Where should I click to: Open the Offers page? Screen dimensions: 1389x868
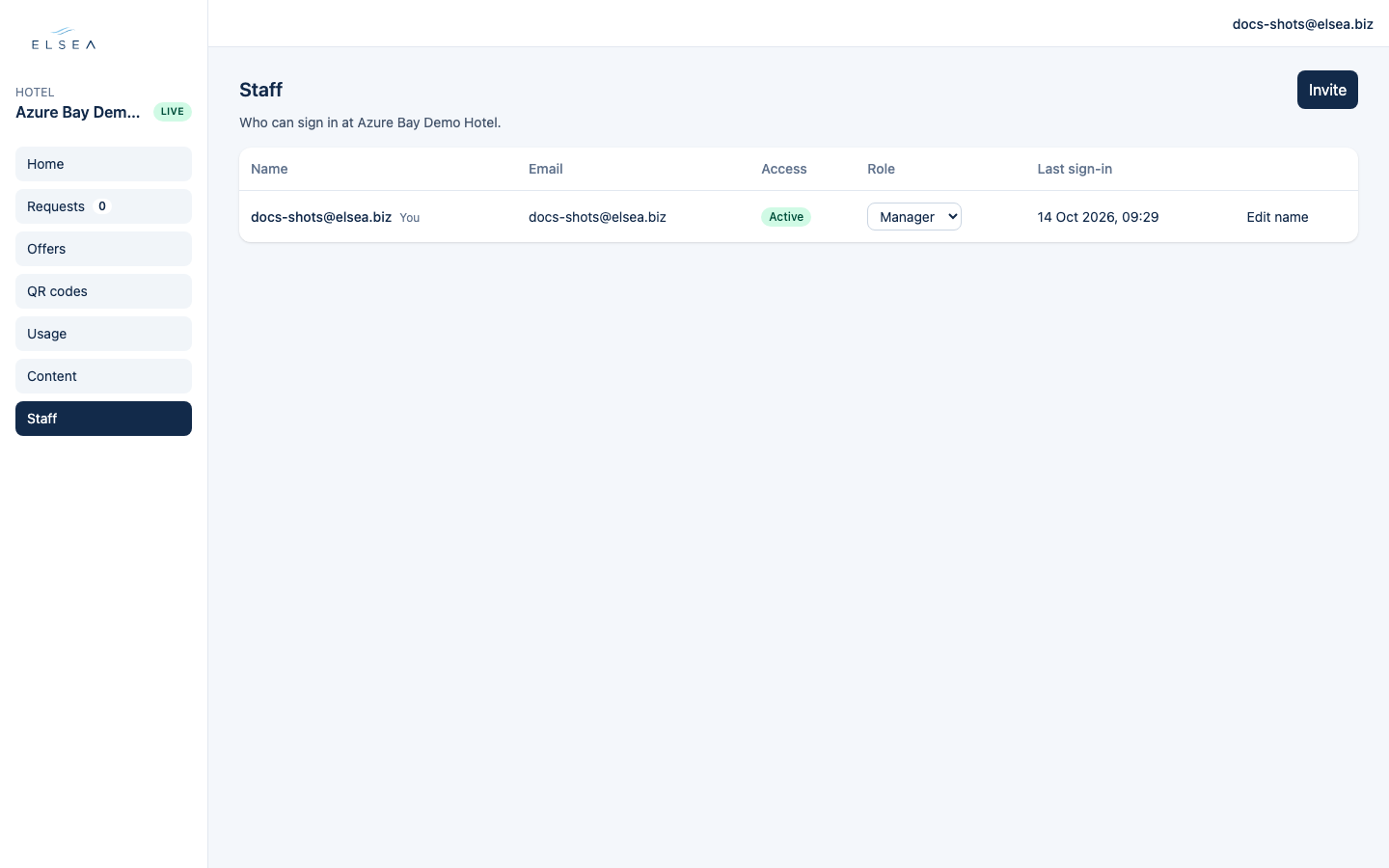(x=103, y=249)
